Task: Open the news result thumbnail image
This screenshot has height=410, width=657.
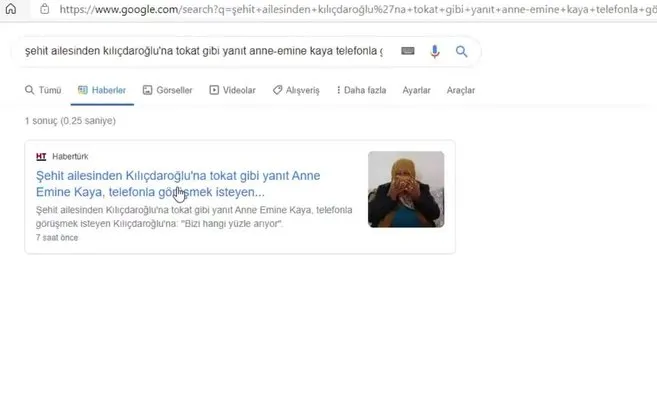Action: 406,189
